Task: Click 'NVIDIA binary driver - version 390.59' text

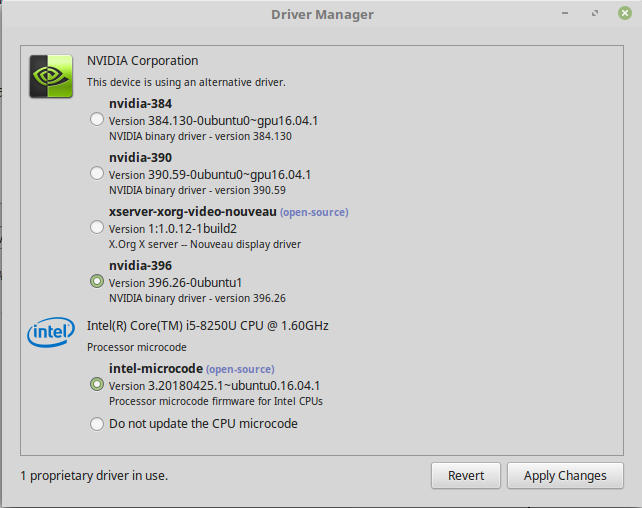Action: click(x=197, y=190)
